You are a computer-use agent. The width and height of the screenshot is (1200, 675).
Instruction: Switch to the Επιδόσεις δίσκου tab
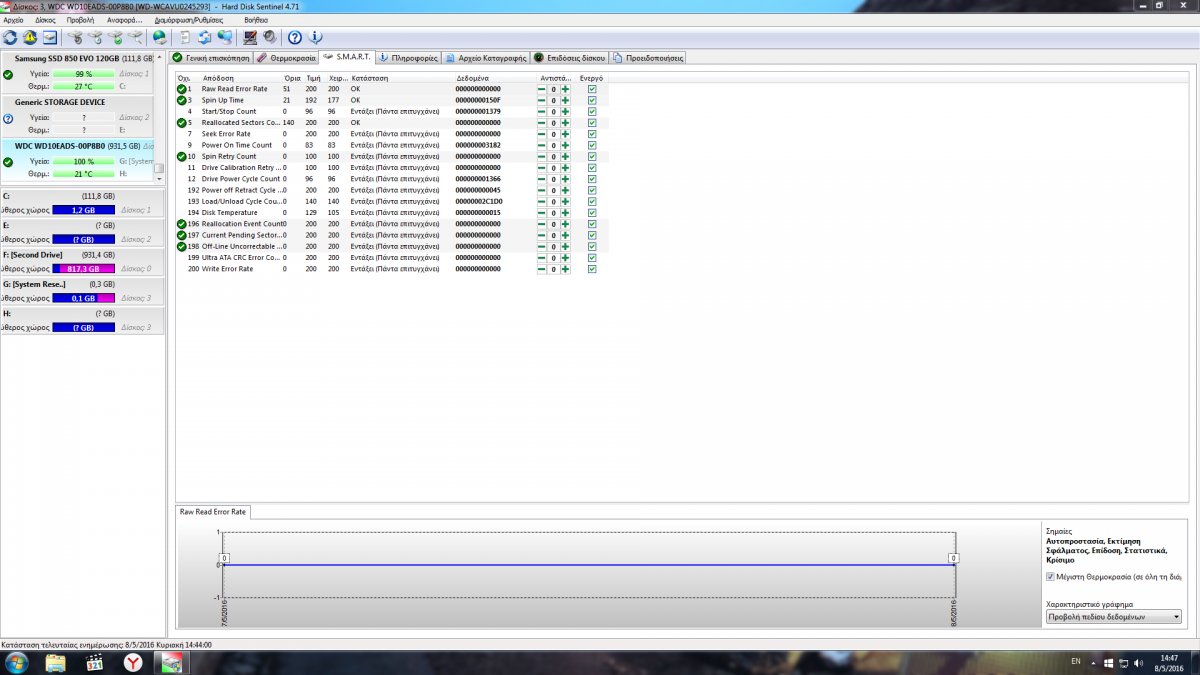(569, 58)
